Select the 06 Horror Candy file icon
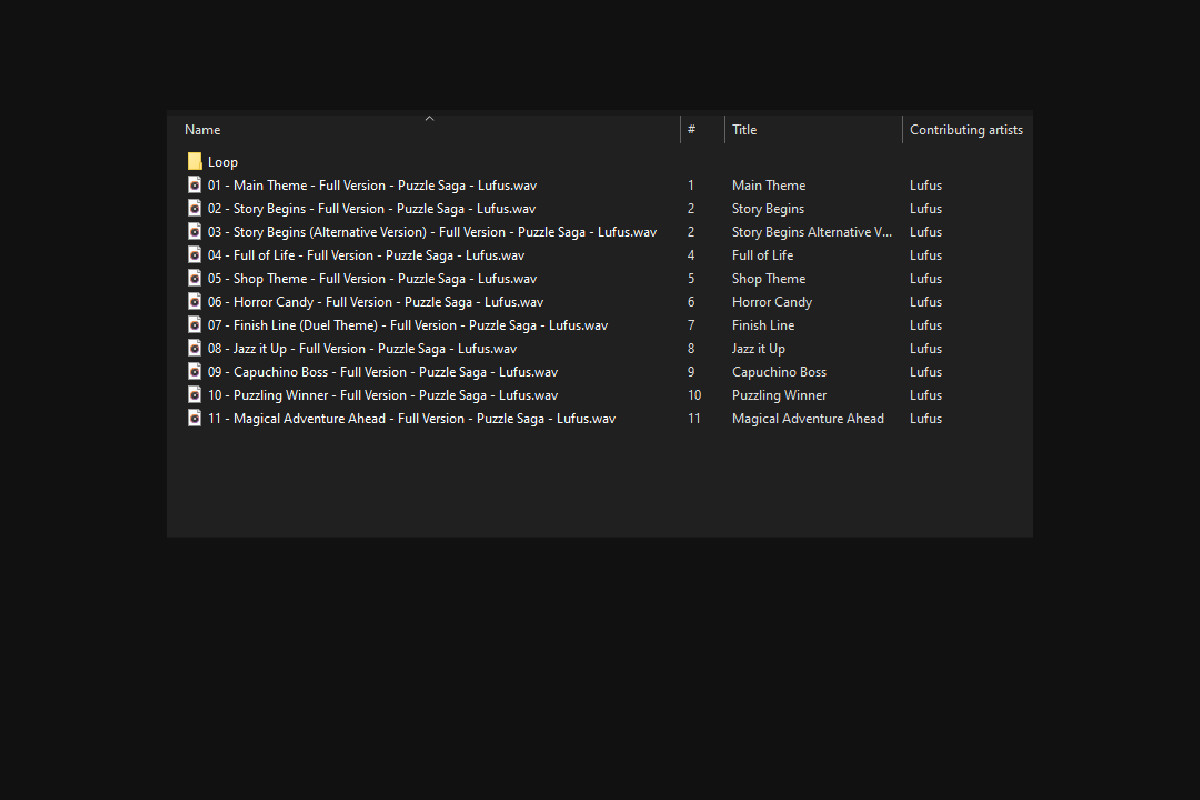The width and height of the screenshot is (1200, 800). [x=194, y=302]
